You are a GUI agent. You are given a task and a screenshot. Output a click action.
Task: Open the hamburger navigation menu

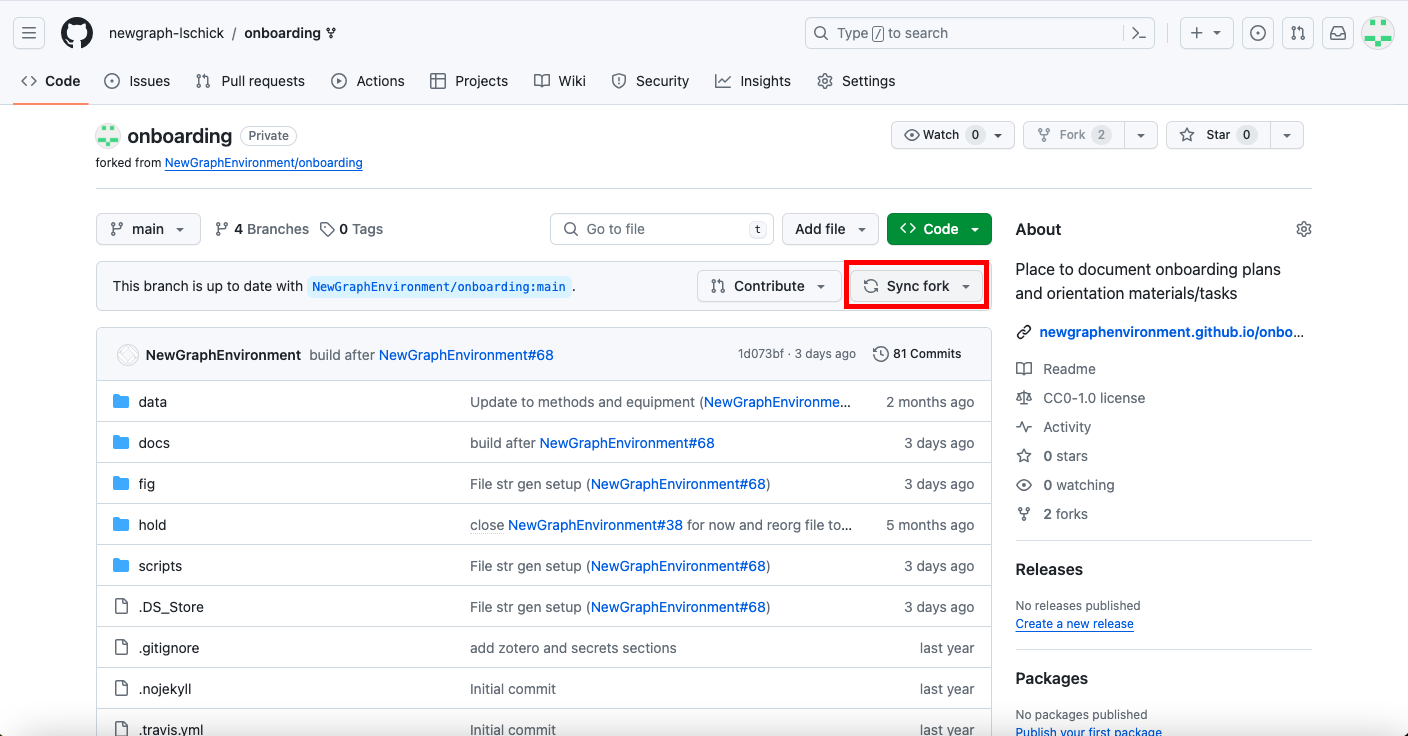pos(29,33)
